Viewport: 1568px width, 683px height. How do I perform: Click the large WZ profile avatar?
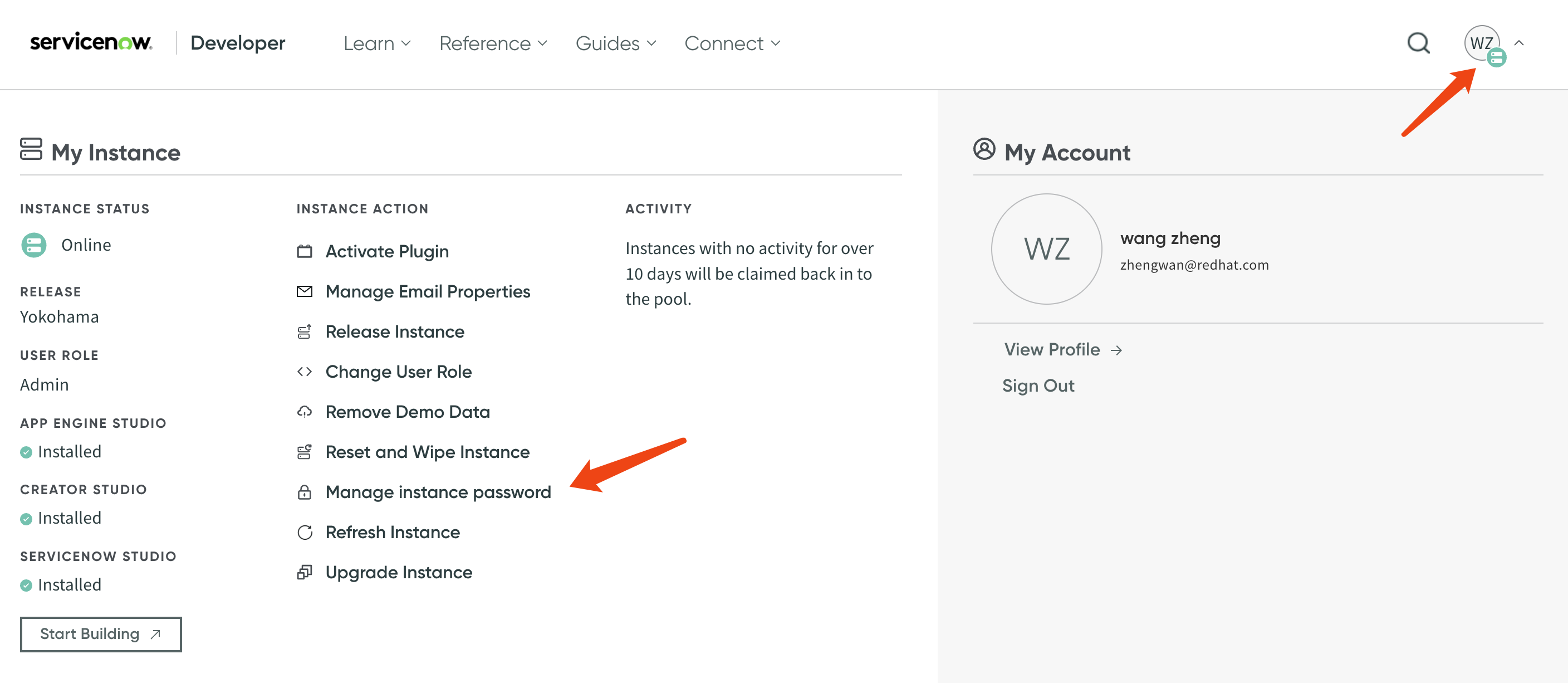pyautogui.click(x=1046, y=249)
